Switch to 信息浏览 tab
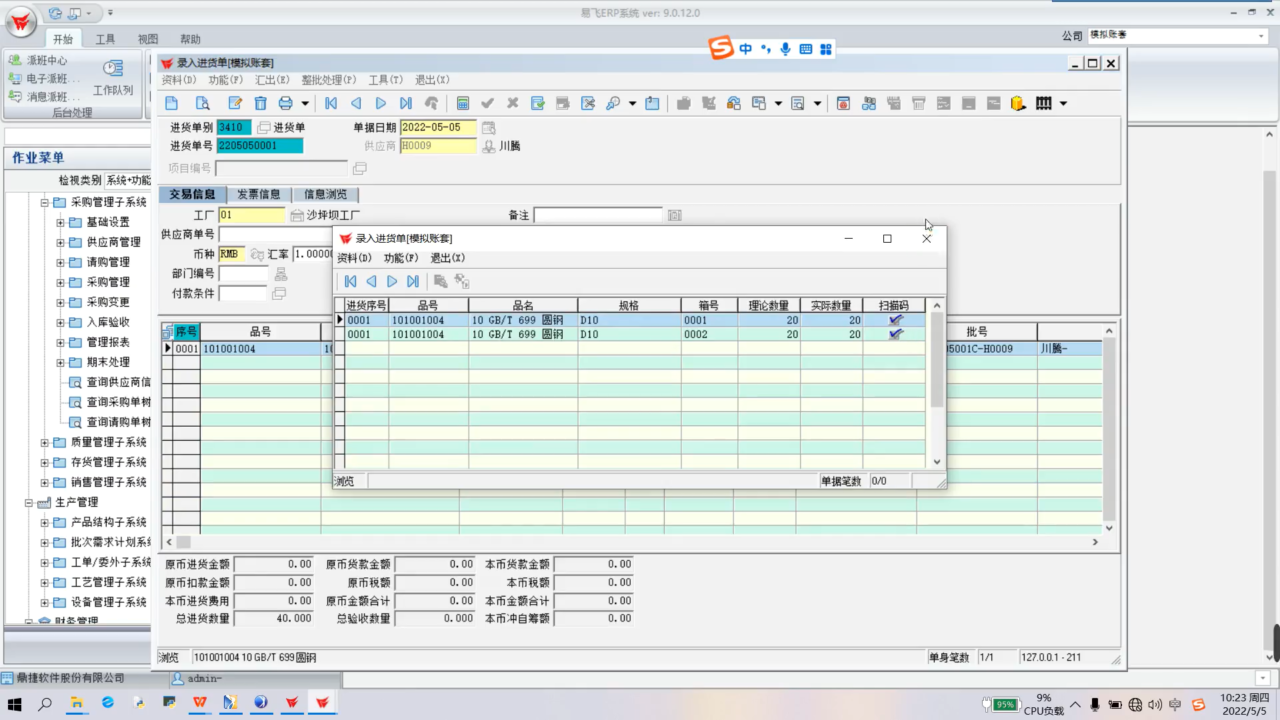Image resolution: width=1280 pixels, height=720 pixels. 325,195
